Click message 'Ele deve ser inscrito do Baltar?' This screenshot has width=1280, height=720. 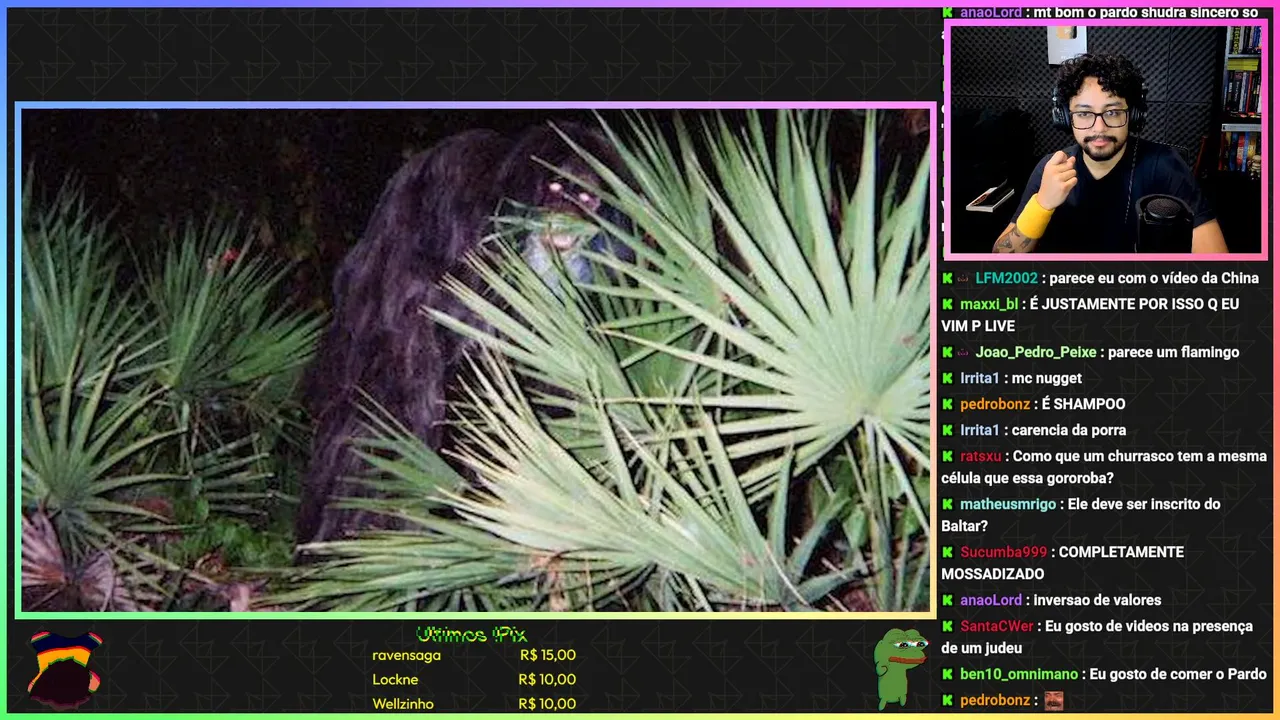point(1081,515)
